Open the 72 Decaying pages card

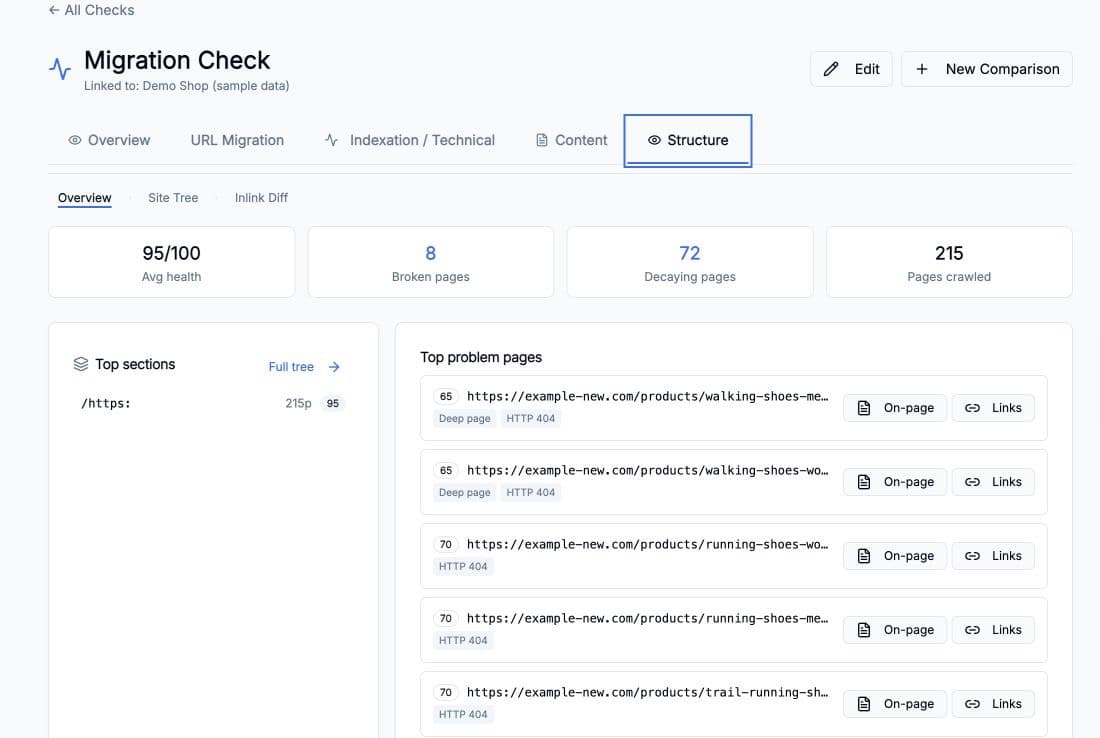coord(690,262)
